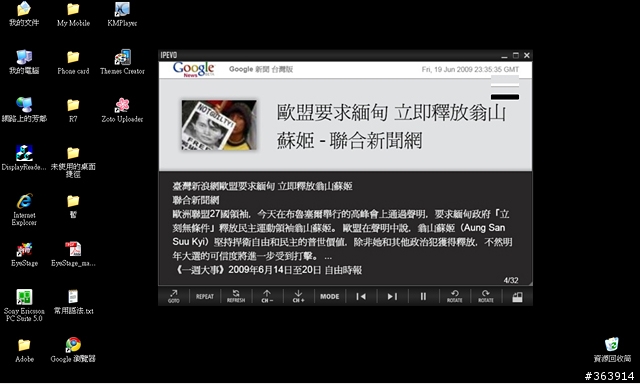Open 常用語法.txt text file
The width and height of the screenshot is (640, 384).
click(73, 302)
